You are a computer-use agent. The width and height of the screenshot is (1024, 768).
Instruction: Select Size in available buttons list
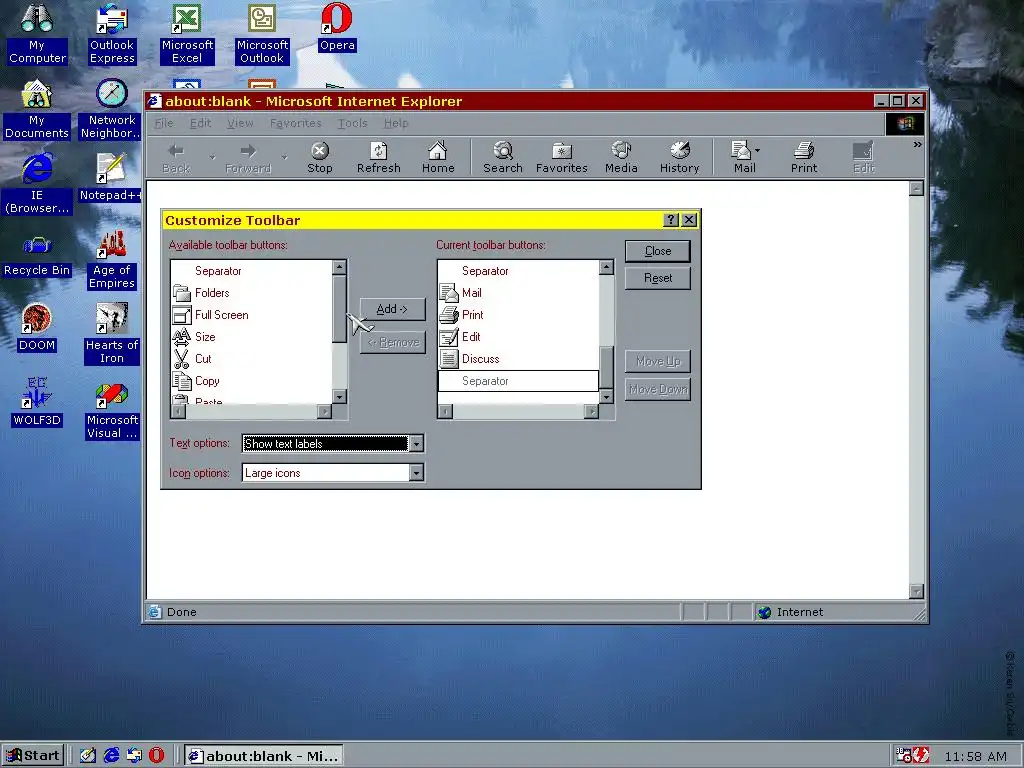(252, 337)
